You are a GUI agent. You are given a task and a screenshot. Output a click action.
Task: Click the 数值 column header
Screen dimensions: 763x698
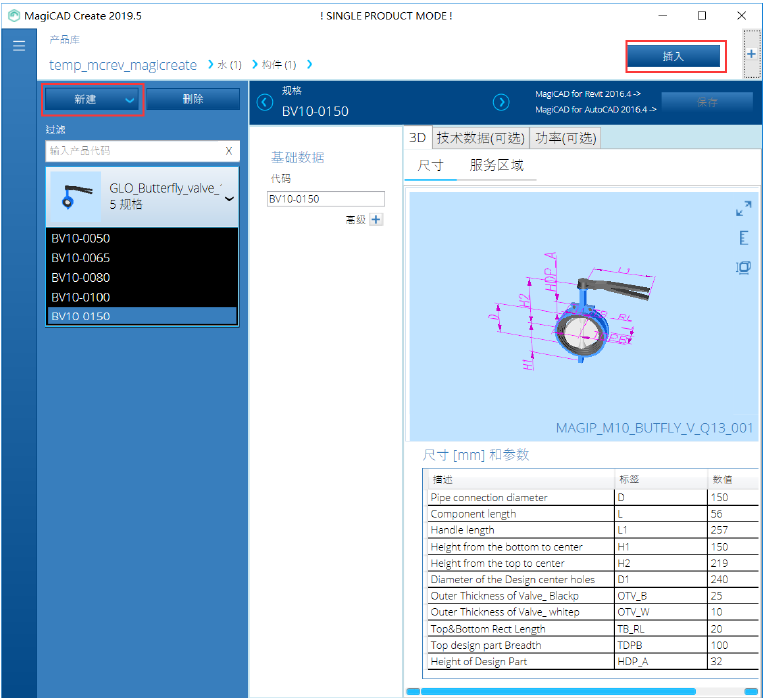732,479
